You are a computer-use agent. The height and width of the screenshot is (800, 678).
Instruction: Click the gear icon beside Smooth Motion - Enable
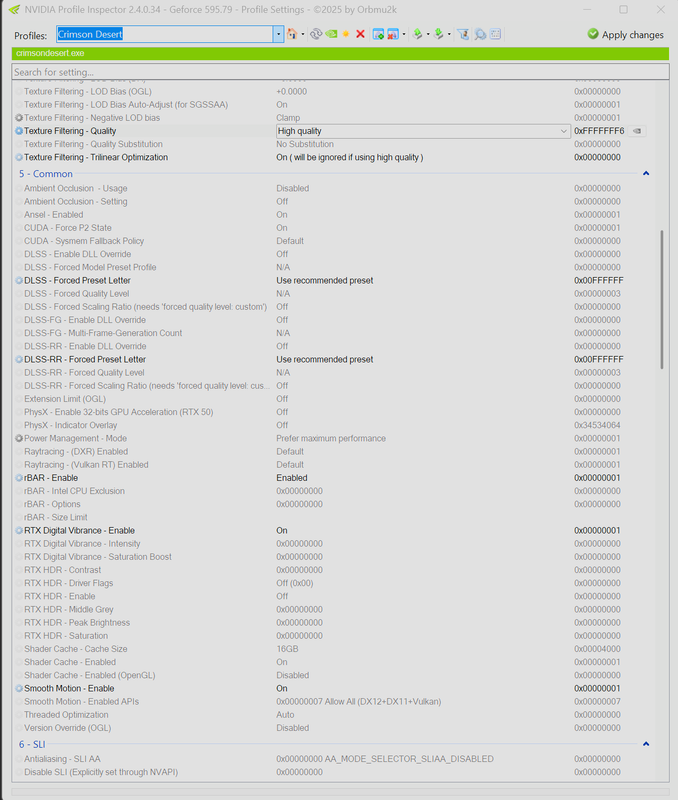click(19, 688)
